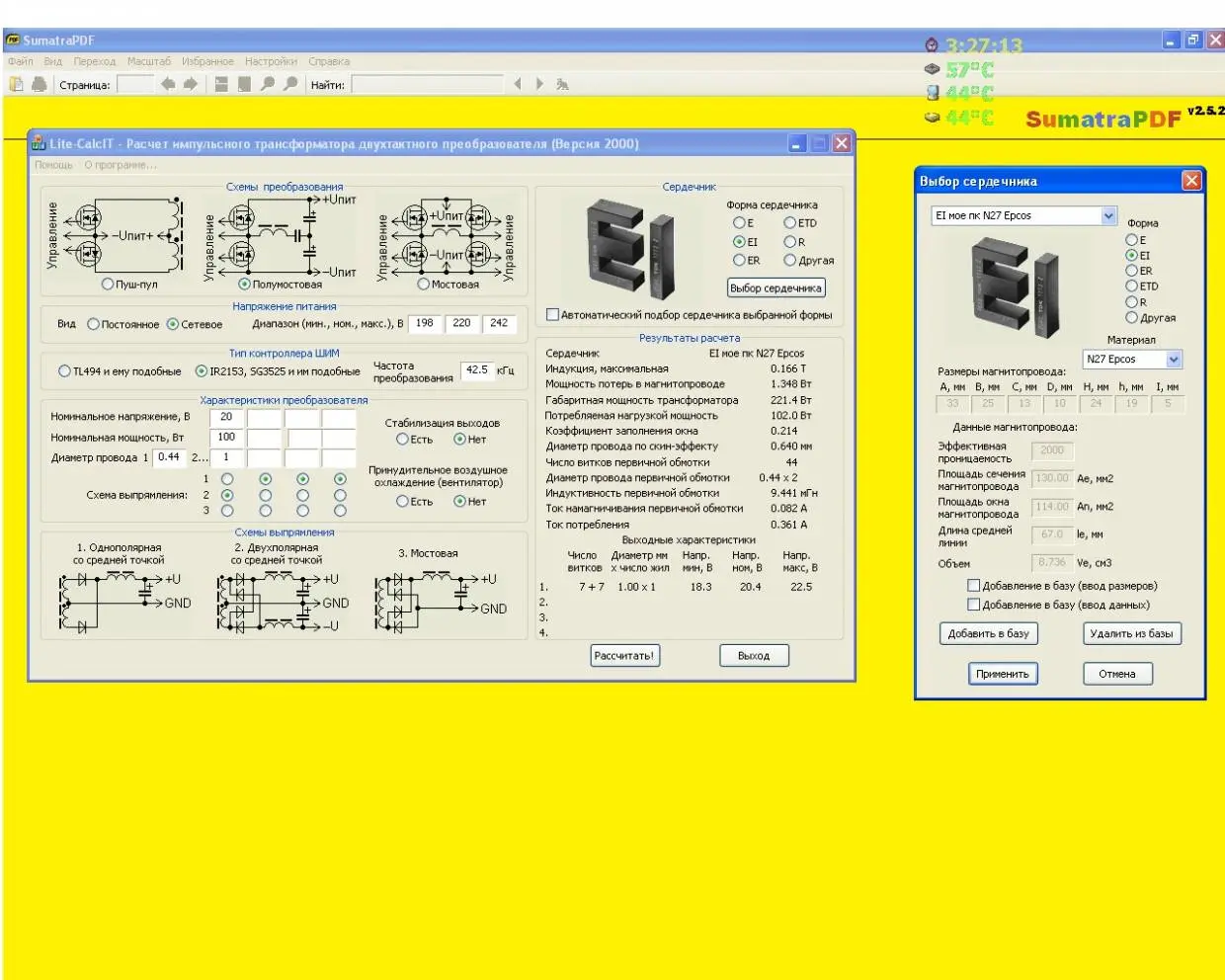Open the EI мое пк N27 Epcos dropdown
This screenshot has height=980, width=1225.
1108,215
